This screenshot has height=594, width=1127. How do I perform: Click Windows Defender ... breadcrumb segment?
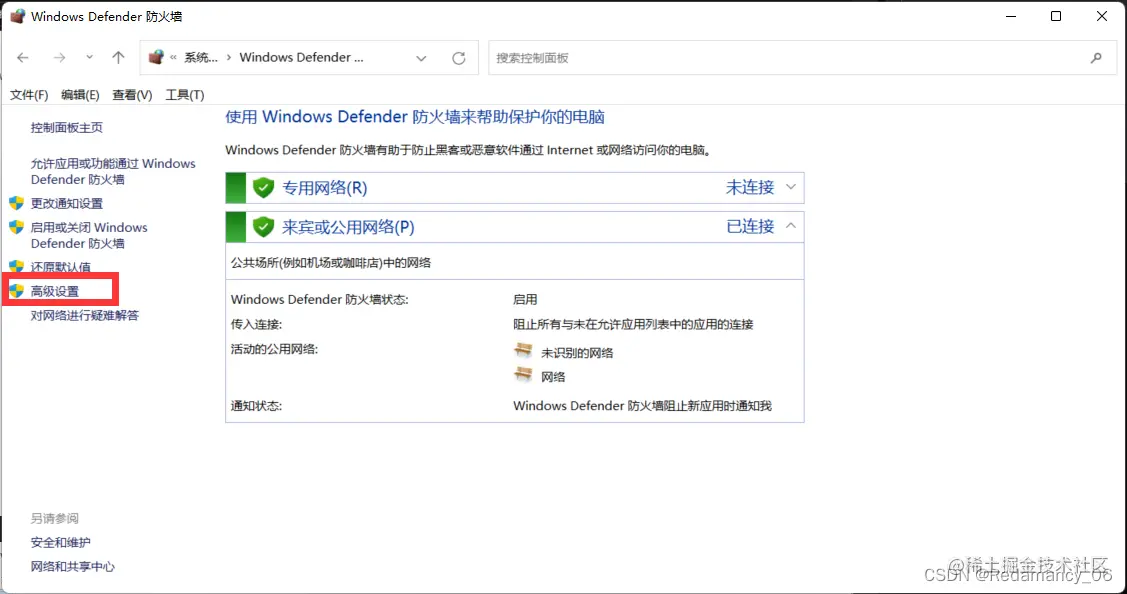pos(301,58)
